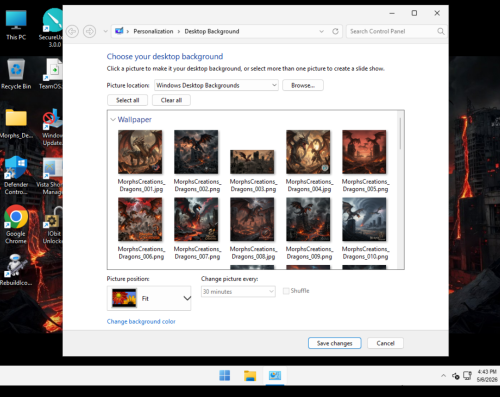Image resolution: width=500 pixels, height=397 pixels.
Task: Click the settings sync tray icon
Action: click(x=456, y=376)
